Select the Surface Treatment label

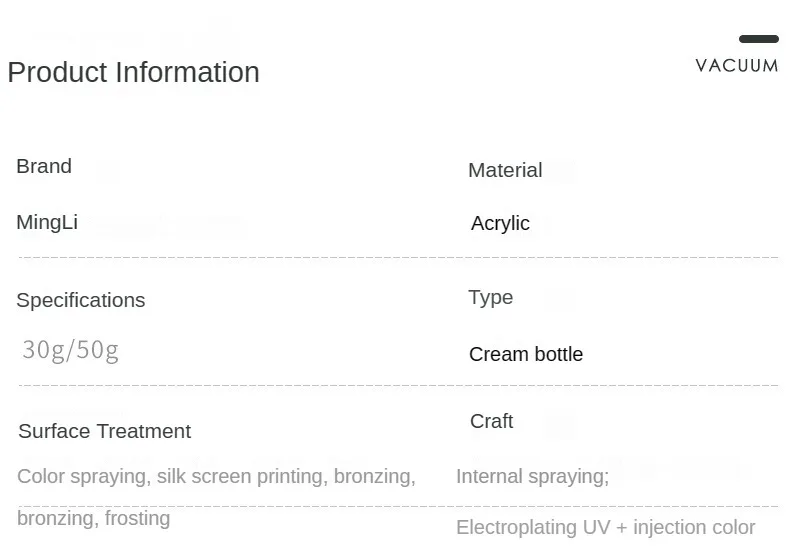coord(105,431)
